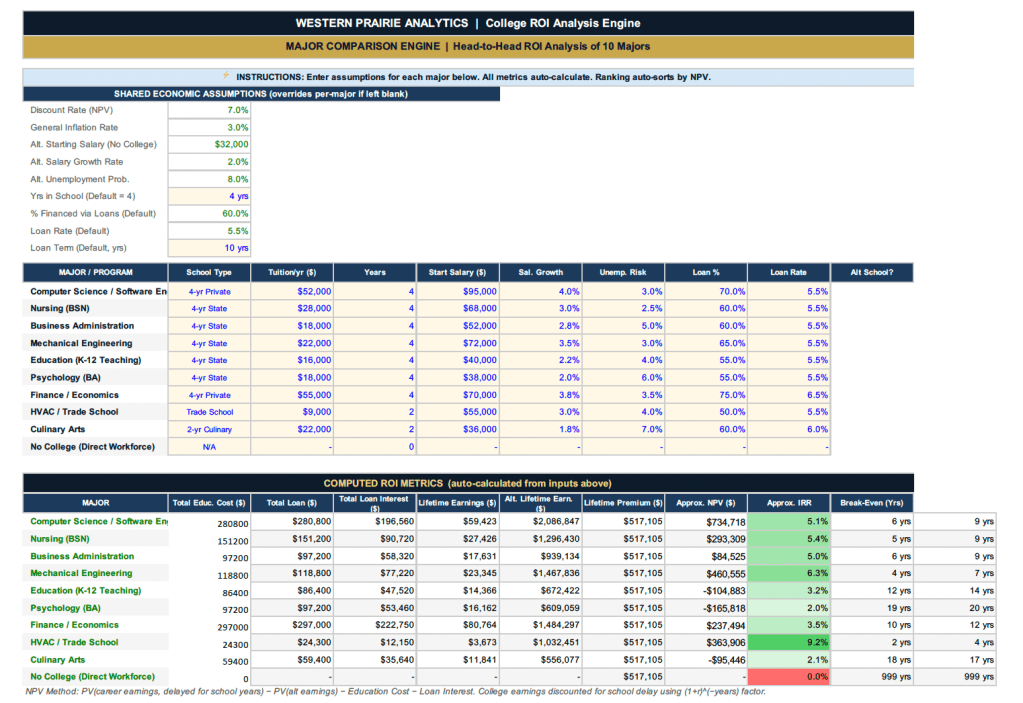Image resolution: width=1023 pixels, height=703 pixels.
Task: Select the 'Unemp. Risk' column header
Action: point(623,272)
